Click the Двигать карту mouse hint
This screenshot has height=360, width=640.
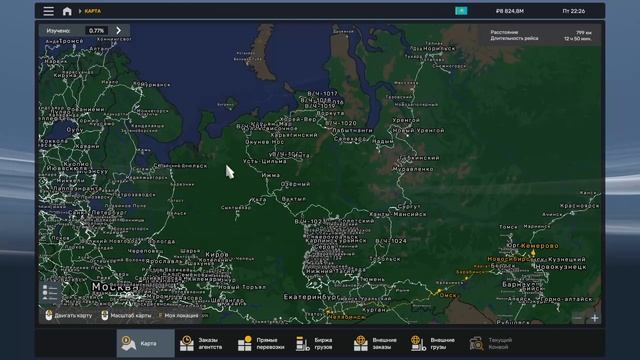click(x=69, y=316)
